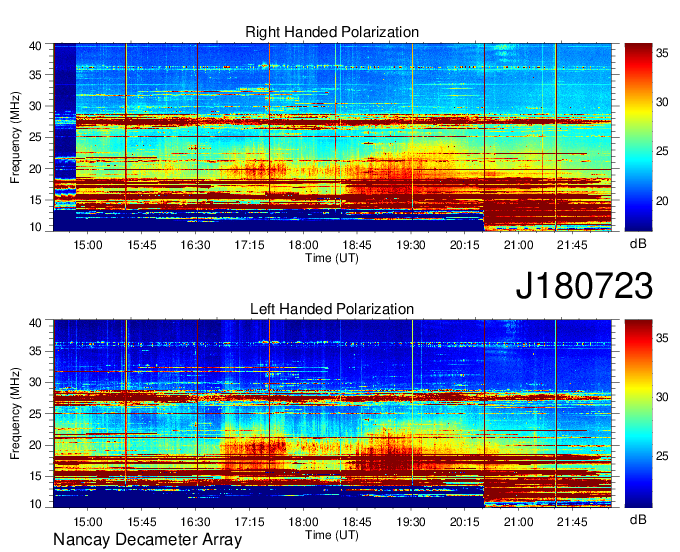Click the 18:00 time tick of the left-handed plot
Image resolution: width=680 pixels, height=552 pixels.
tap(303, 521)
